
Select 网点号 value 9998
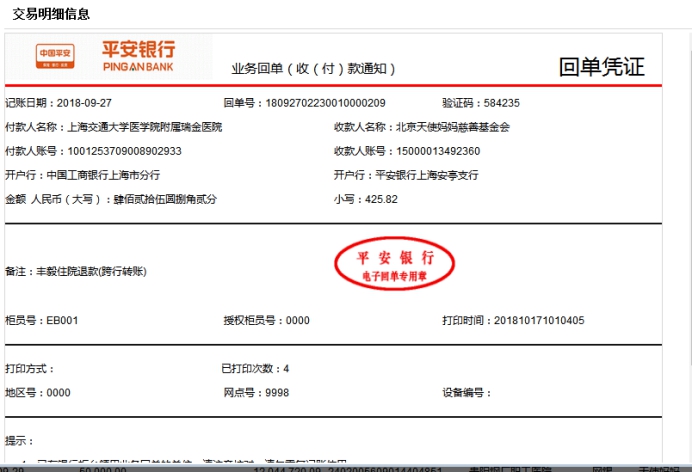pos(277,393)
